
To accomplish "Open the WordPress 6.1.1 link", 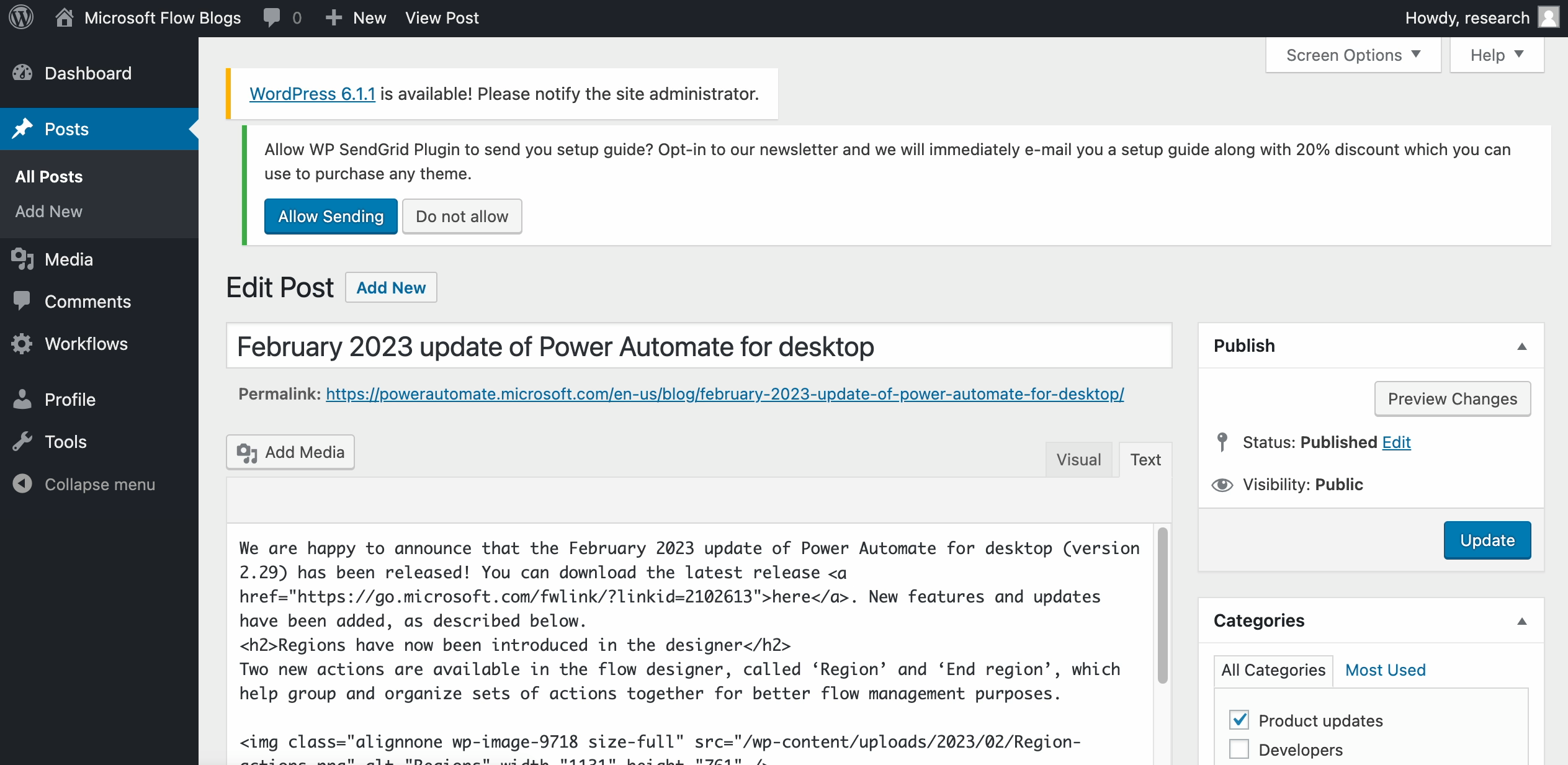I will pyautogui.click(x=312, y=94).
